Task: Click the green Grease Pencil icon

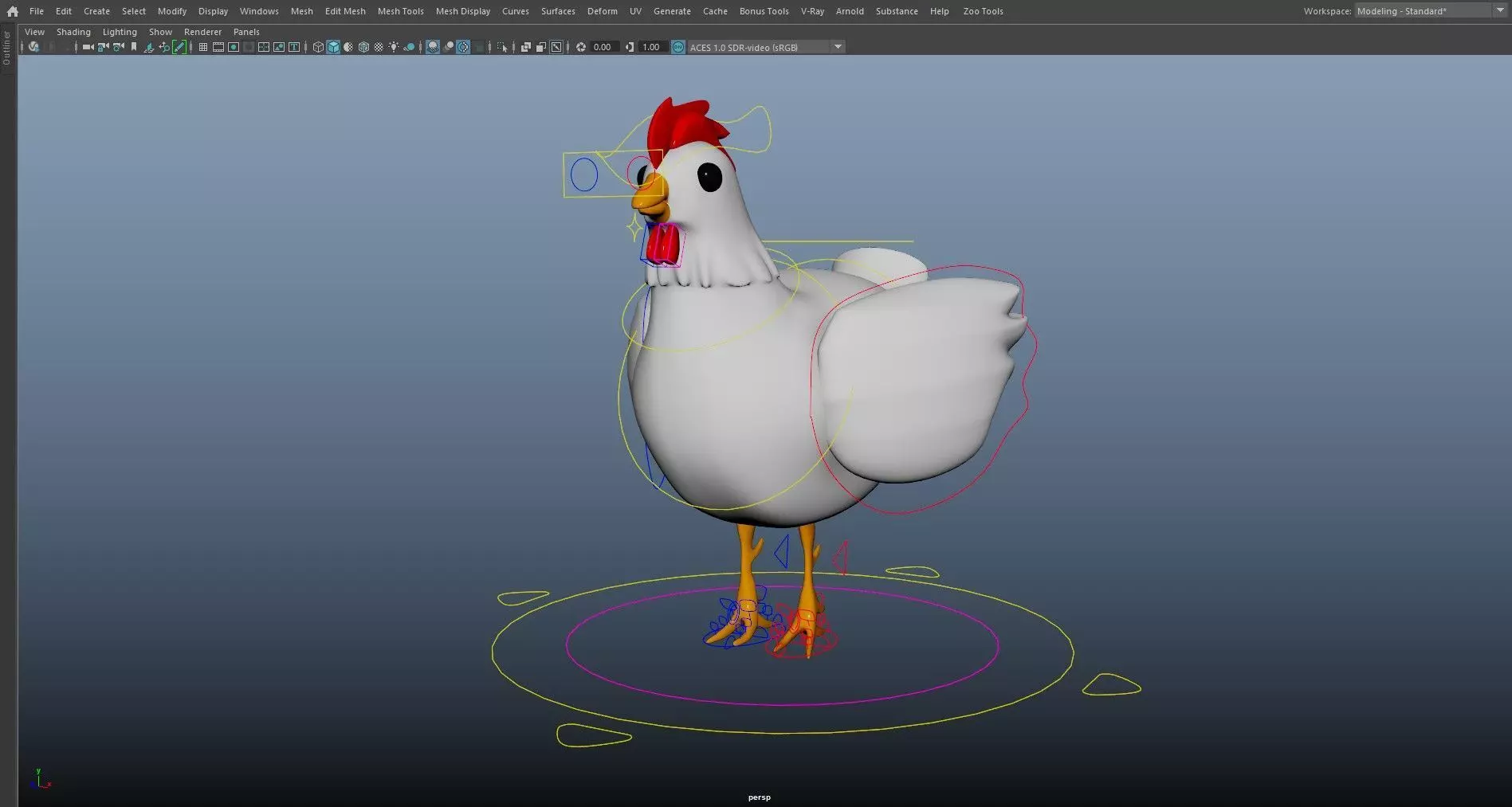Action: [x=179, y=47]
